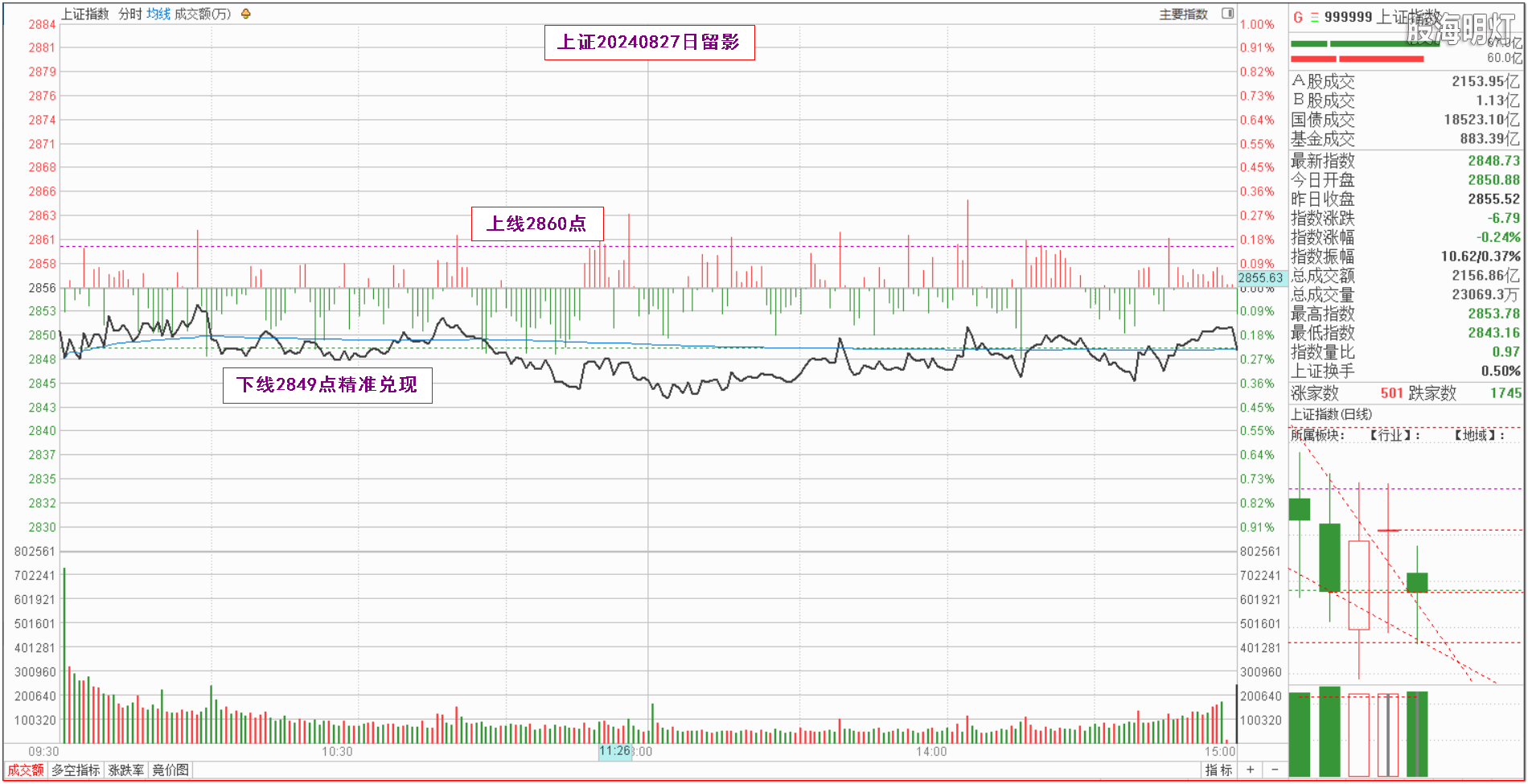Click the 今日开盘 value 2850.88
Screen dimensions: 1528x784
[x=1494, y=180]
